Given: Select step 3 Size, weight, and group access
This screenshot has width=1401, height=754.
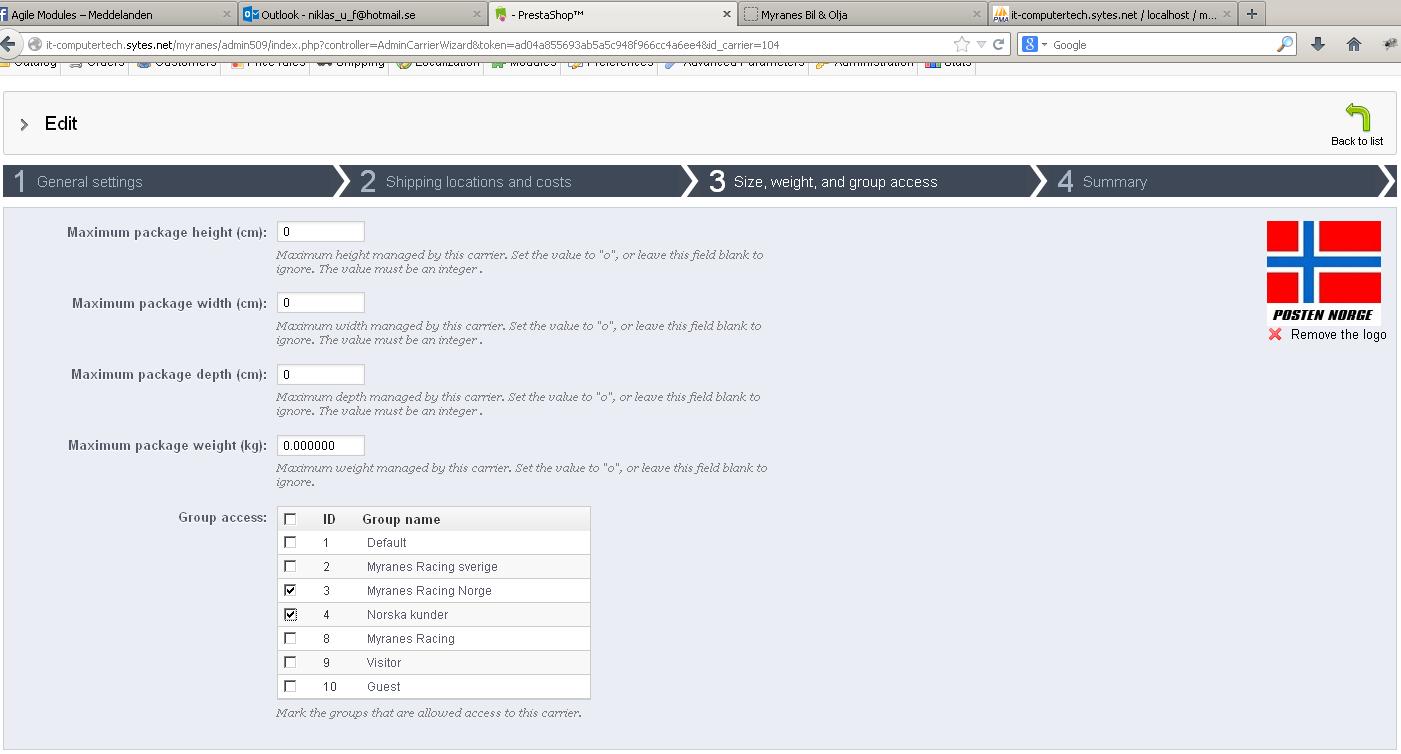Looking at the screenshot, I should [862, 181].
